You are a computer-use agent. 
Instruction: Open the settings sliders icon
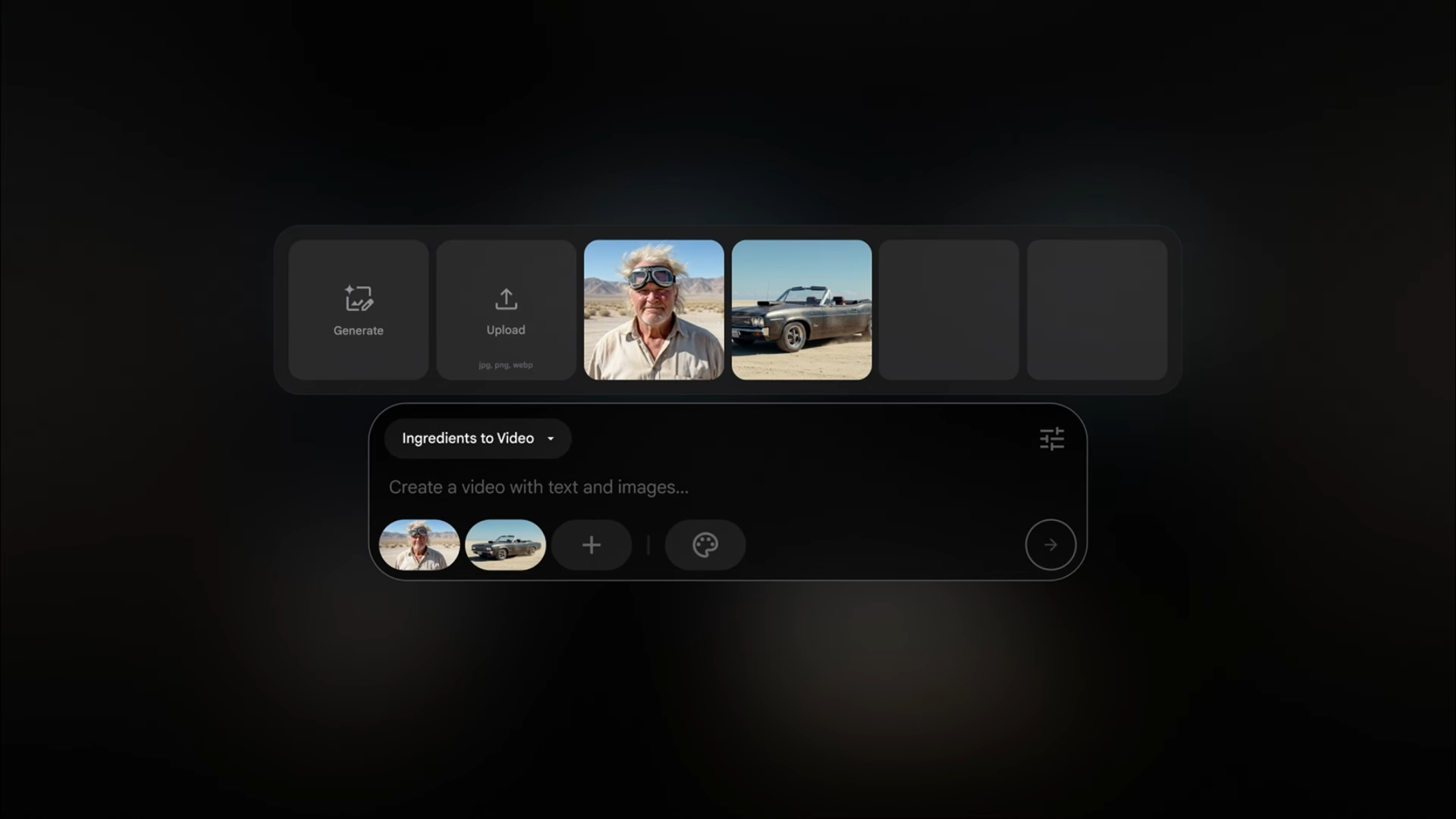(x=1052, y=439)
